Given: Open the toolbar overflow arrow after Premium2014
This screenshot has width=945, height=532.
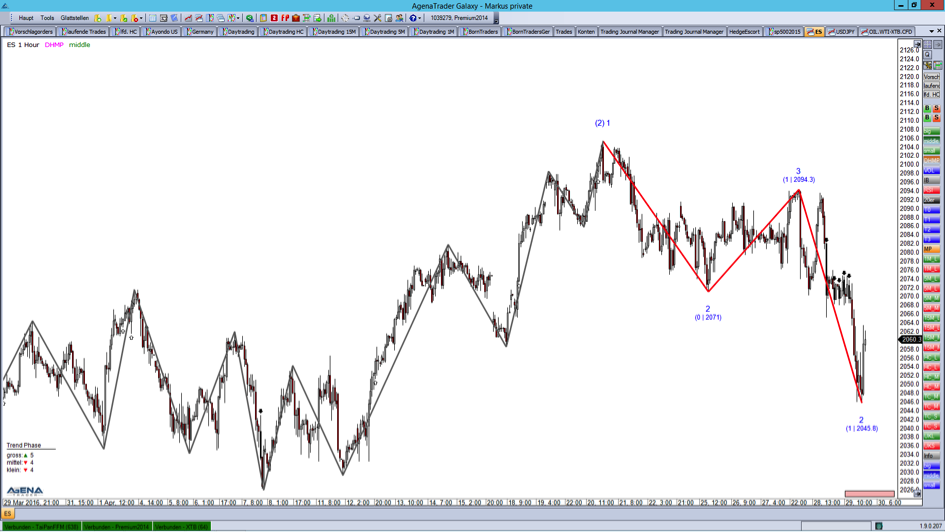Looking at the screenshot, I should (496, 19).
